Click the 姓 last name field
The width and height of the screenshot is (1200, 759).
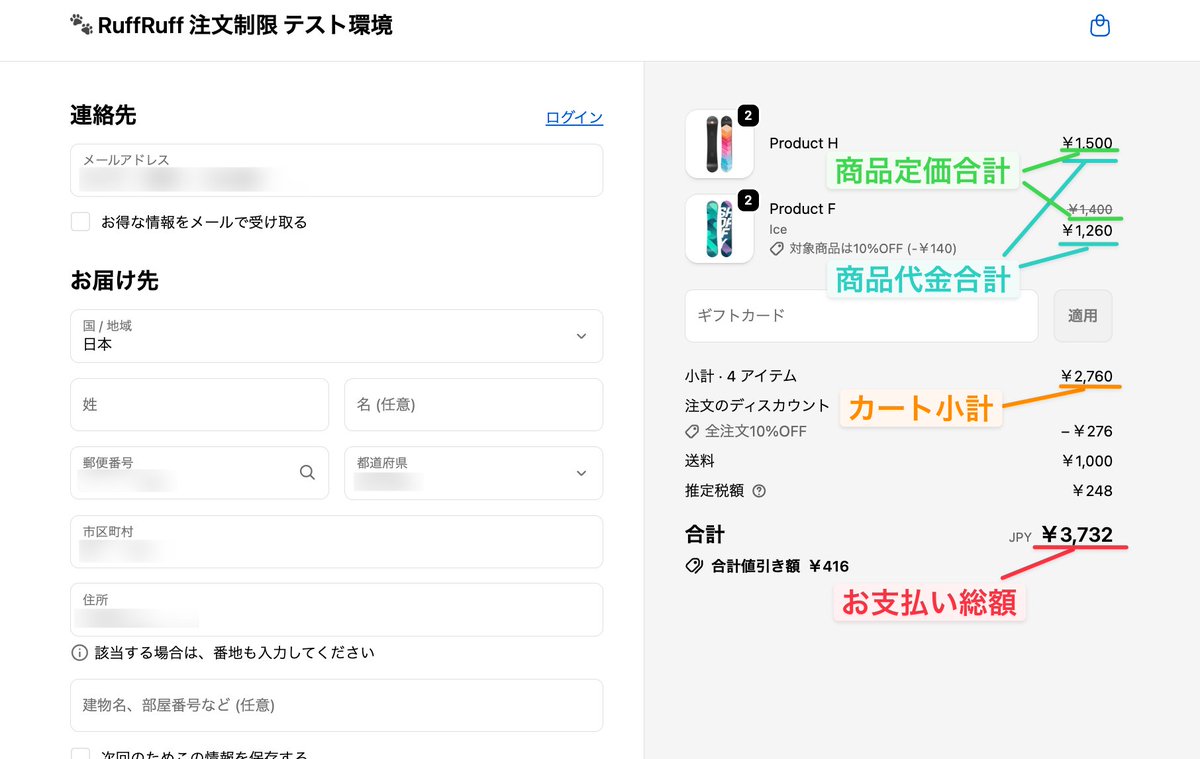(x=199, y=404)
